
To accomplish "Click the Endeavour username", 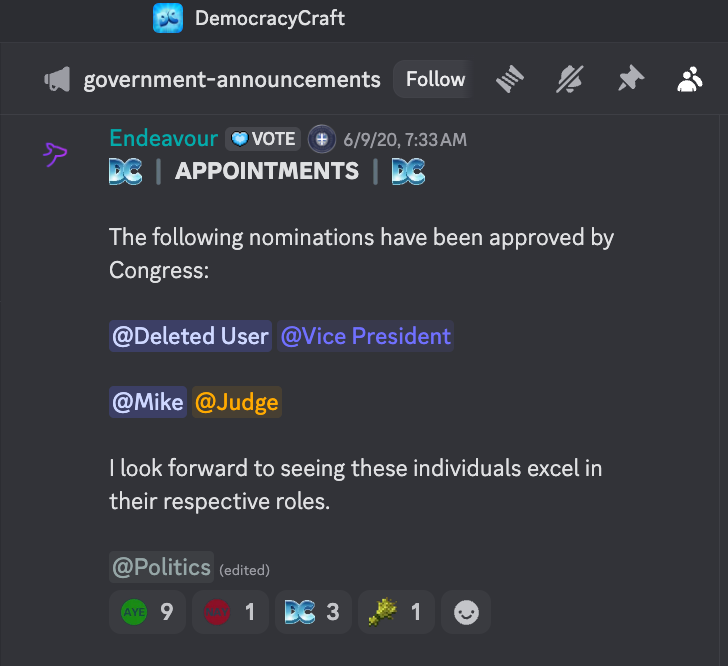I will coord(163,138).
